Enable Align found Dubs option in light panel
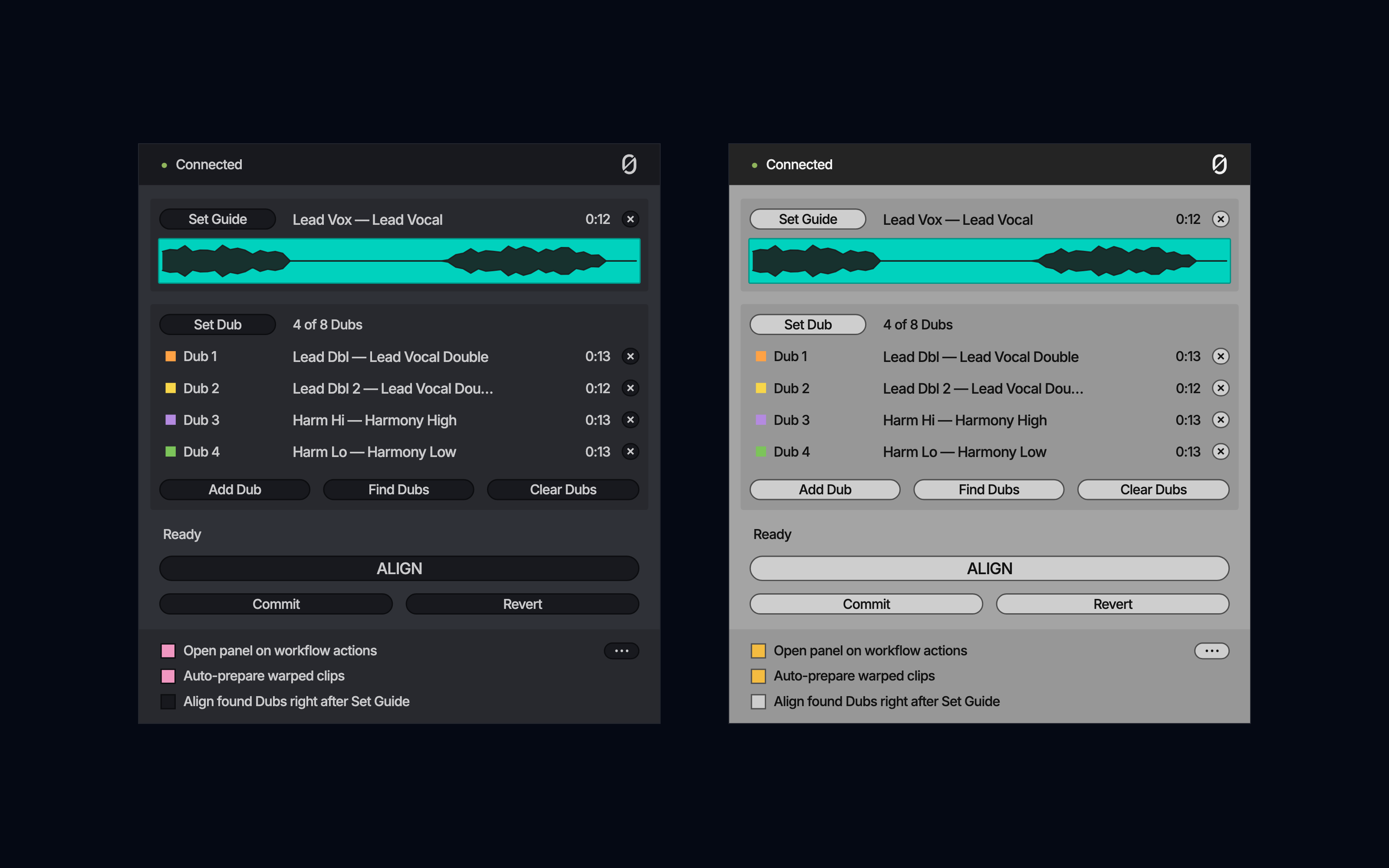The height and width of the screenshot is (868, 1389). point(758,701)
